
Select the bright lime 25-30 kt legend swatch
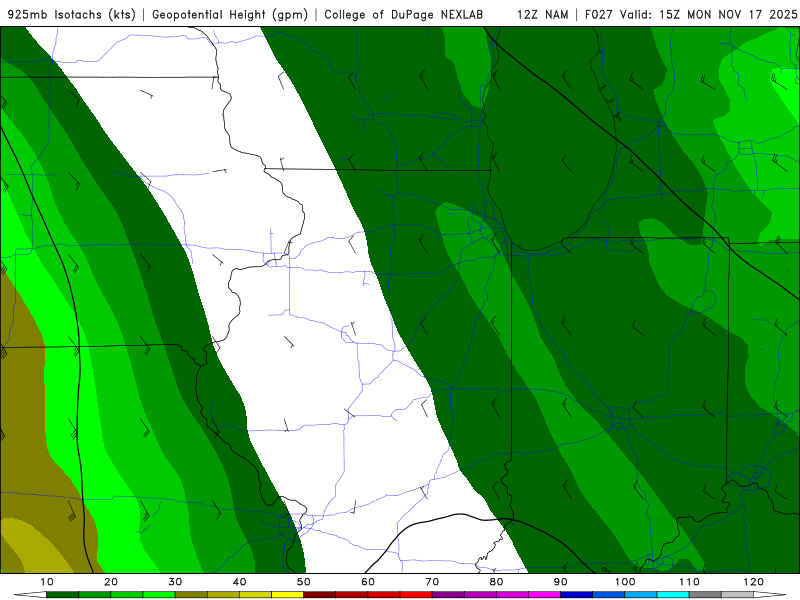pyautogui.click(x=159, y=595)
